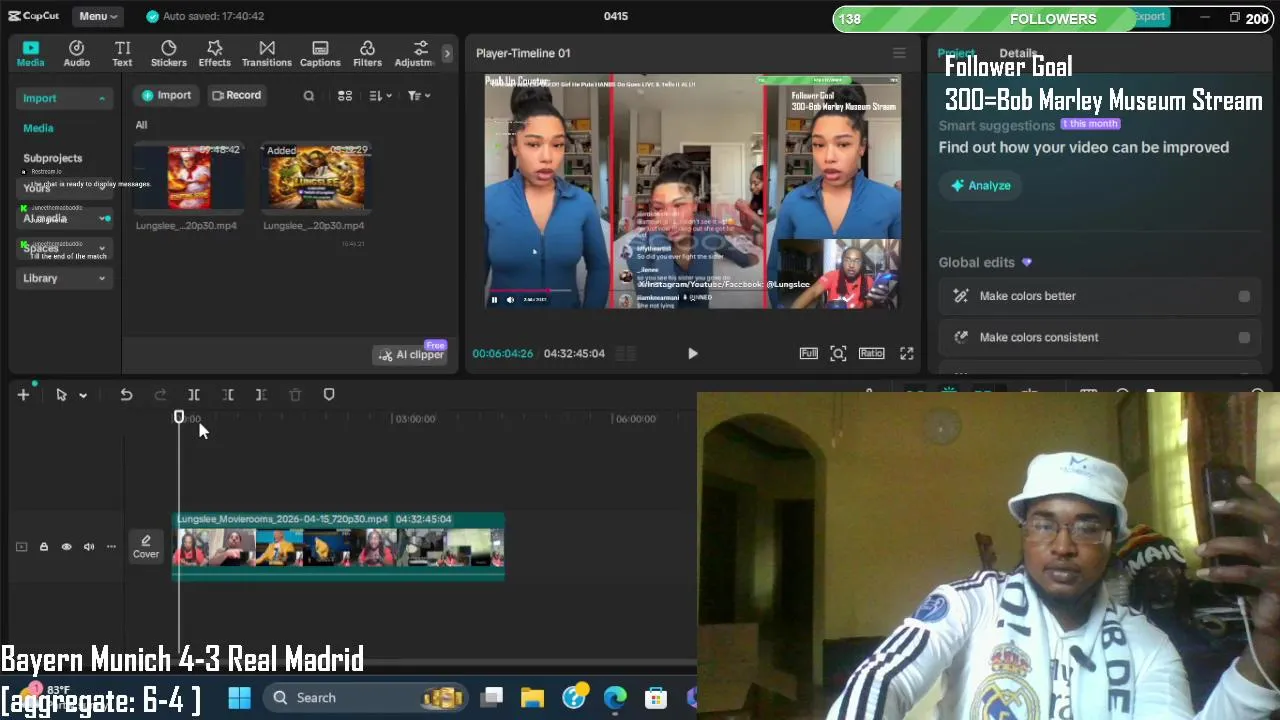
Task: Set preview quality with Full button
Action: click(808, 353)
